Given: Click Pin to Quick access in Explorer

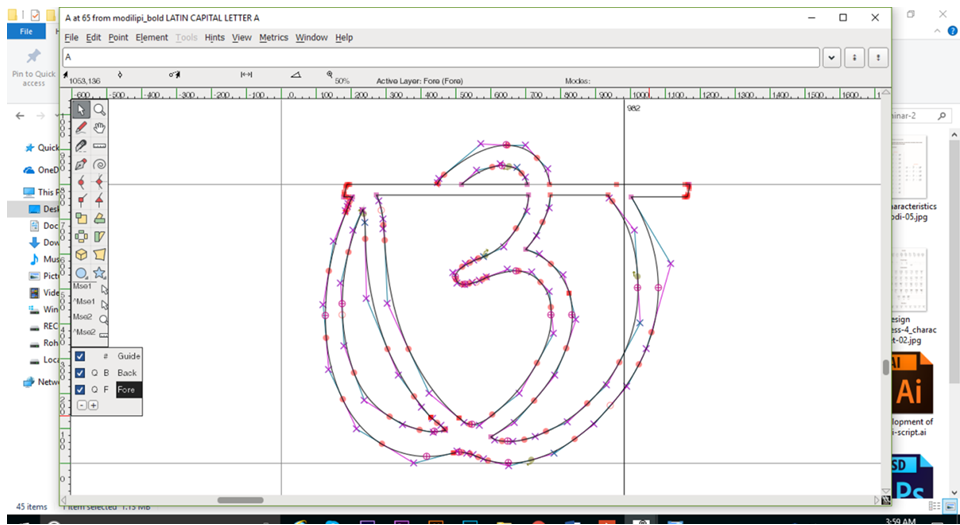Looking at the screenshot, I should pyautogui.click(x=33, y=67).
